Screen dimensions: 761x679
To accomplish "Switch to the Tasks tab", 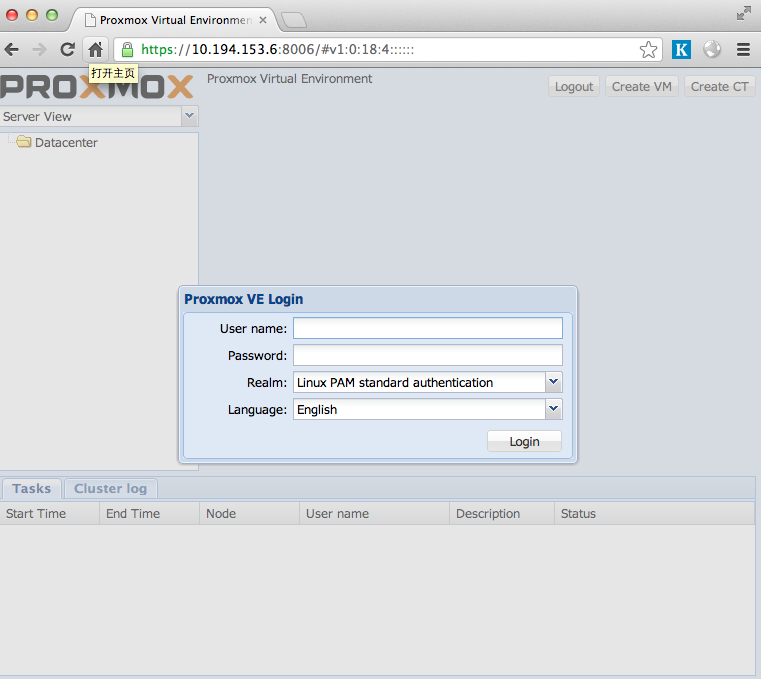I will [32, 488].
